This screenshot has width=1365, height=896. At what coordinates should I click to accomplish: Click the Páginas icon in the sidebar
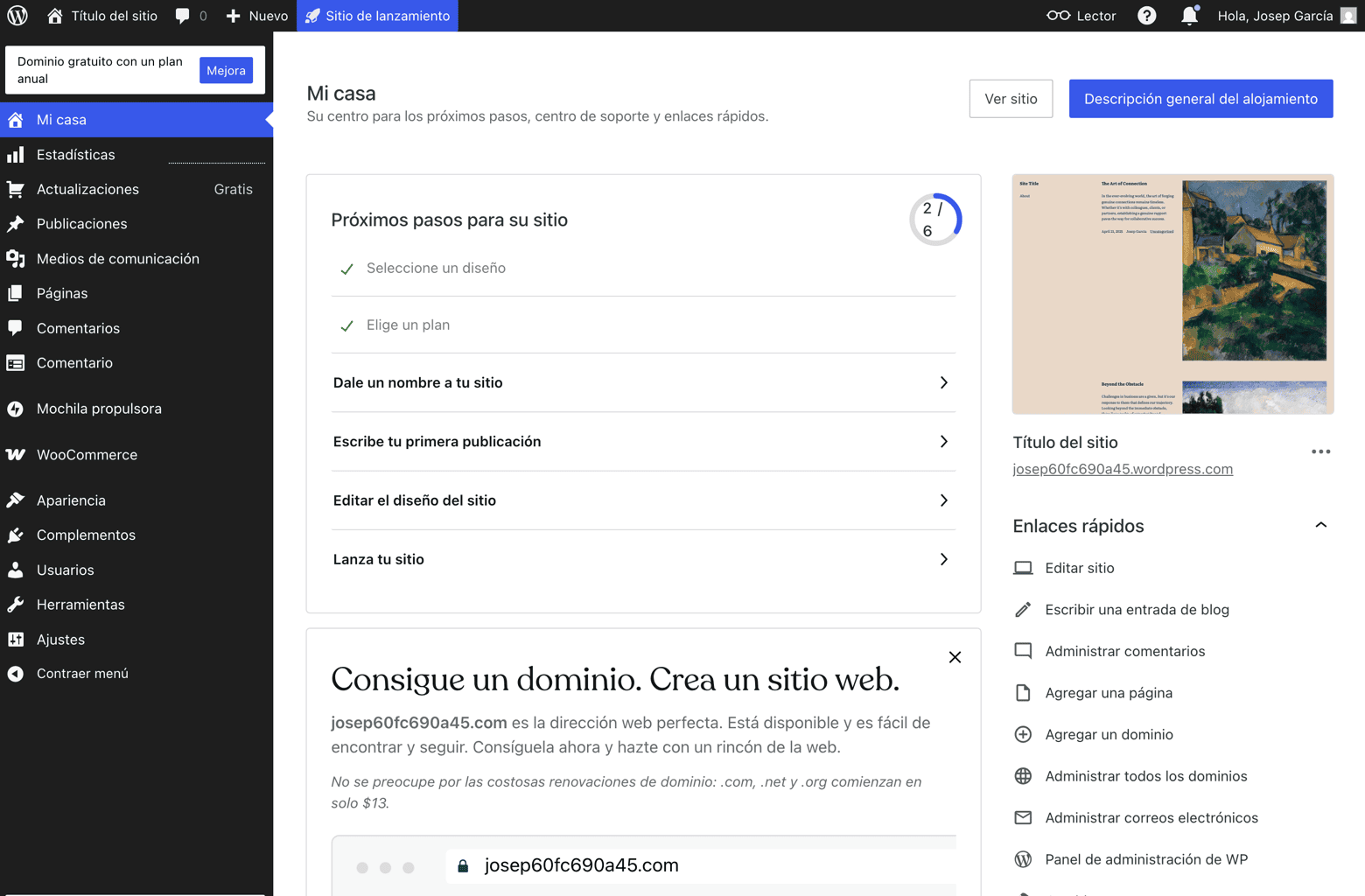point(16,293)
